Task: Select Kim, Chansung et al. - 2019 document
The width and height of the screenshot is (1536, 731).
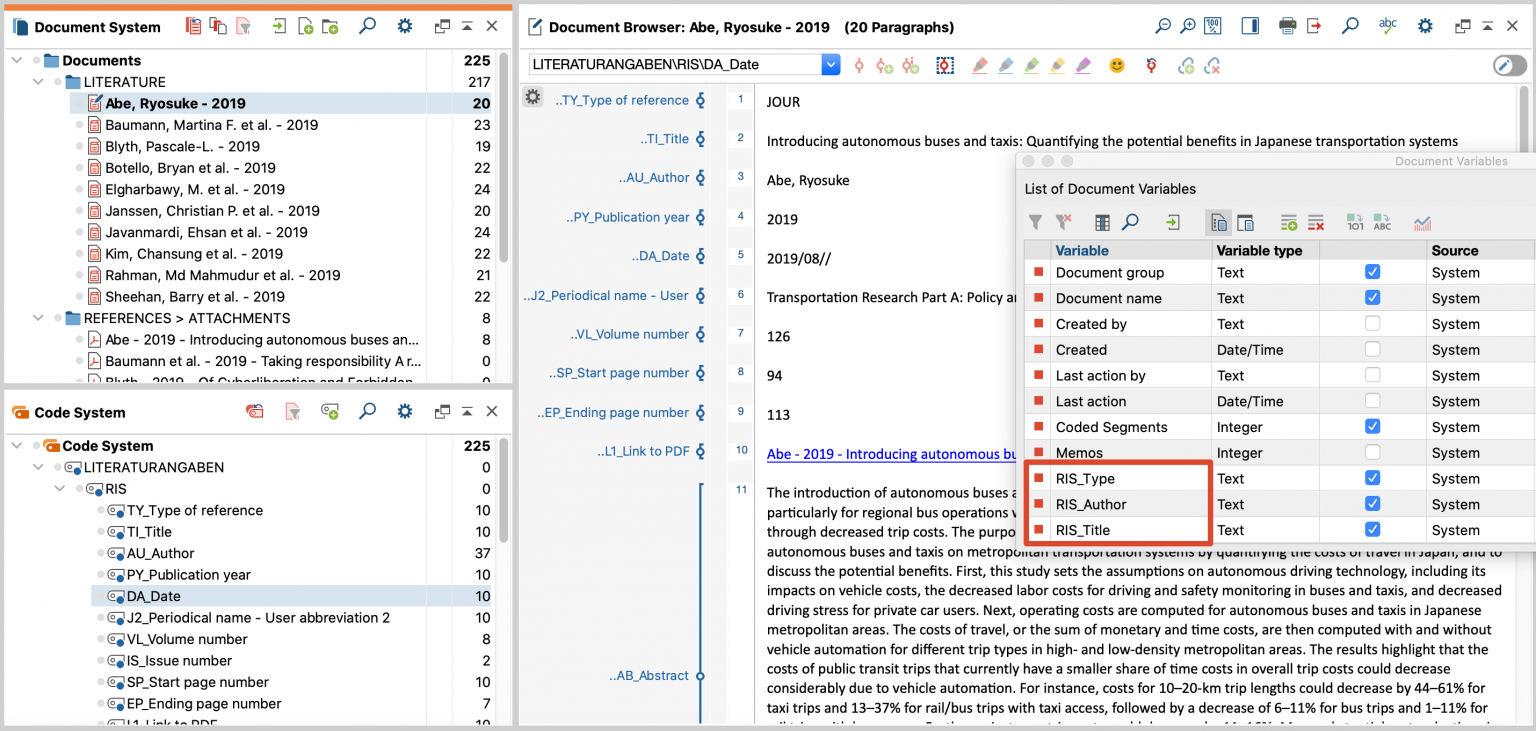Action: tap(194, 254)
